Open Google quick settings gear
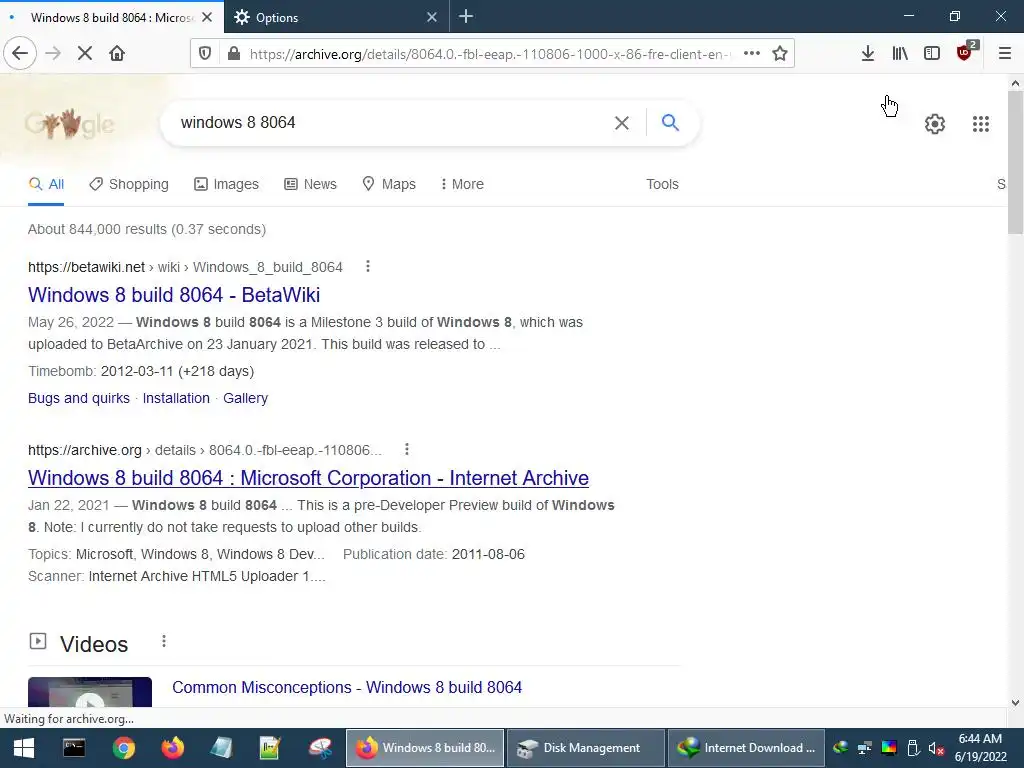 (x=935, y=123)
